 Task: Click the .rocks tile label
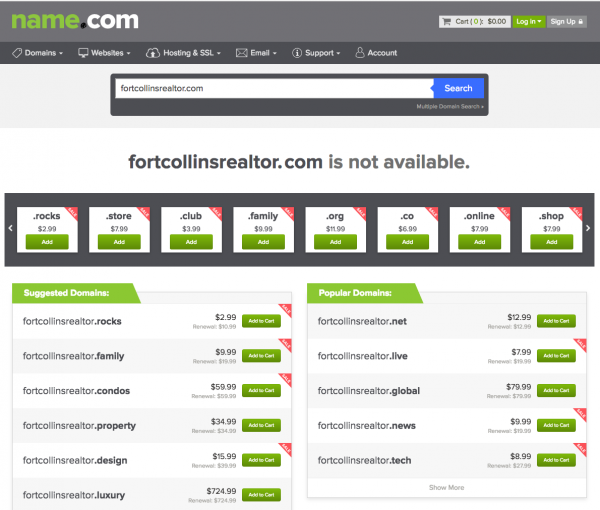tap(47, 216)
